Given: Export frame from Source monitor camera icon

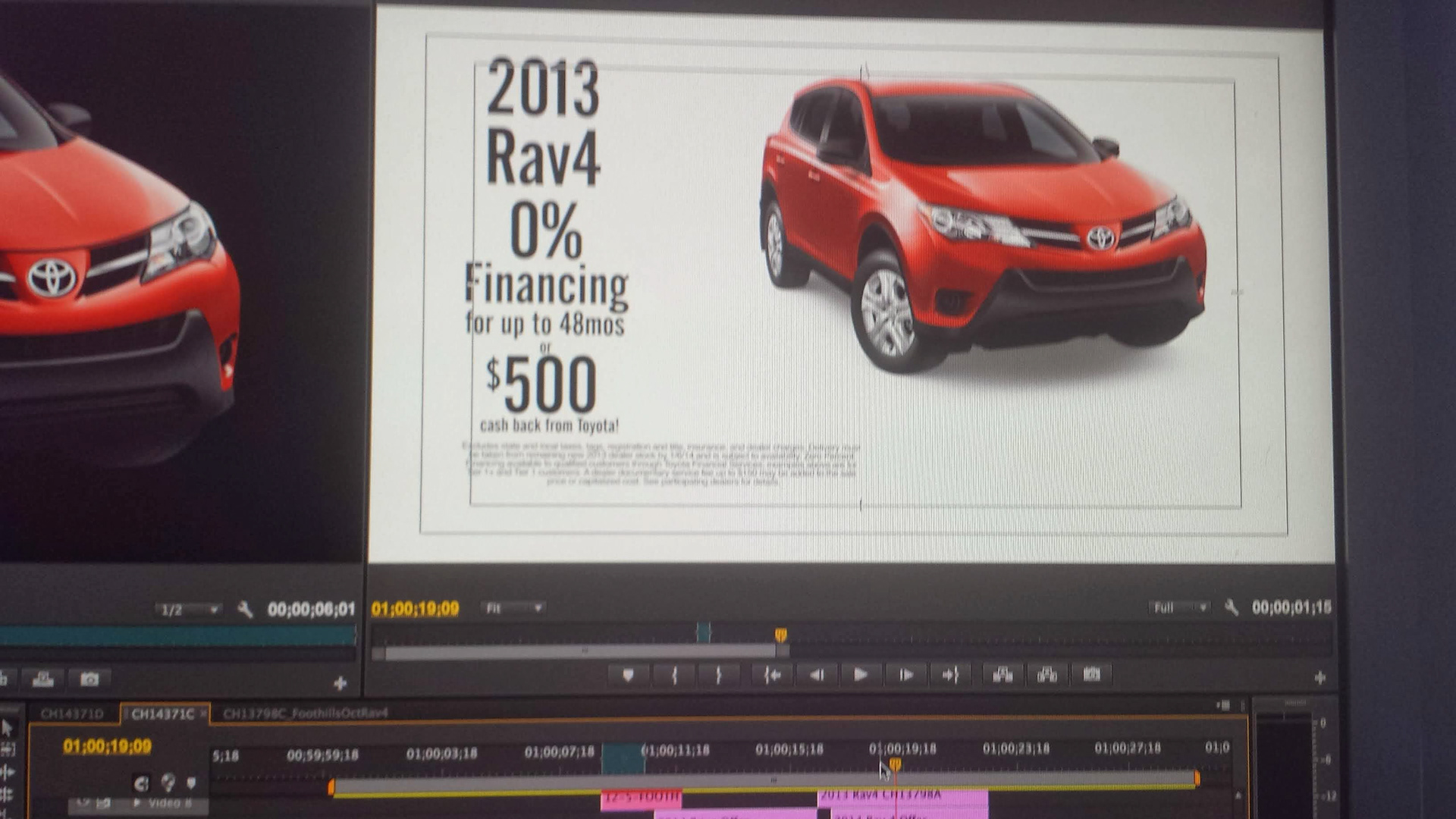Looking at the screenshot, I should pos(89,679).
